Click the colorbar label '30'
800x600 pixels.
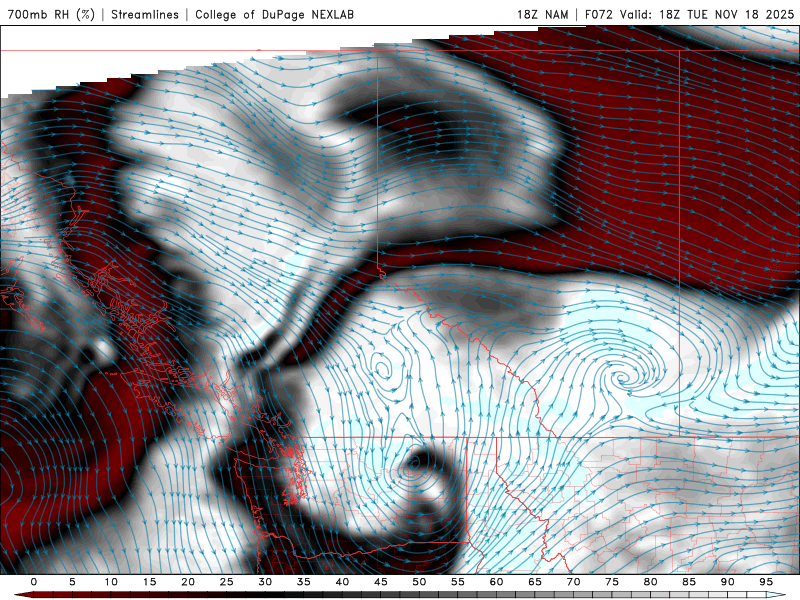pyautogui.click(x=265, y=582)
